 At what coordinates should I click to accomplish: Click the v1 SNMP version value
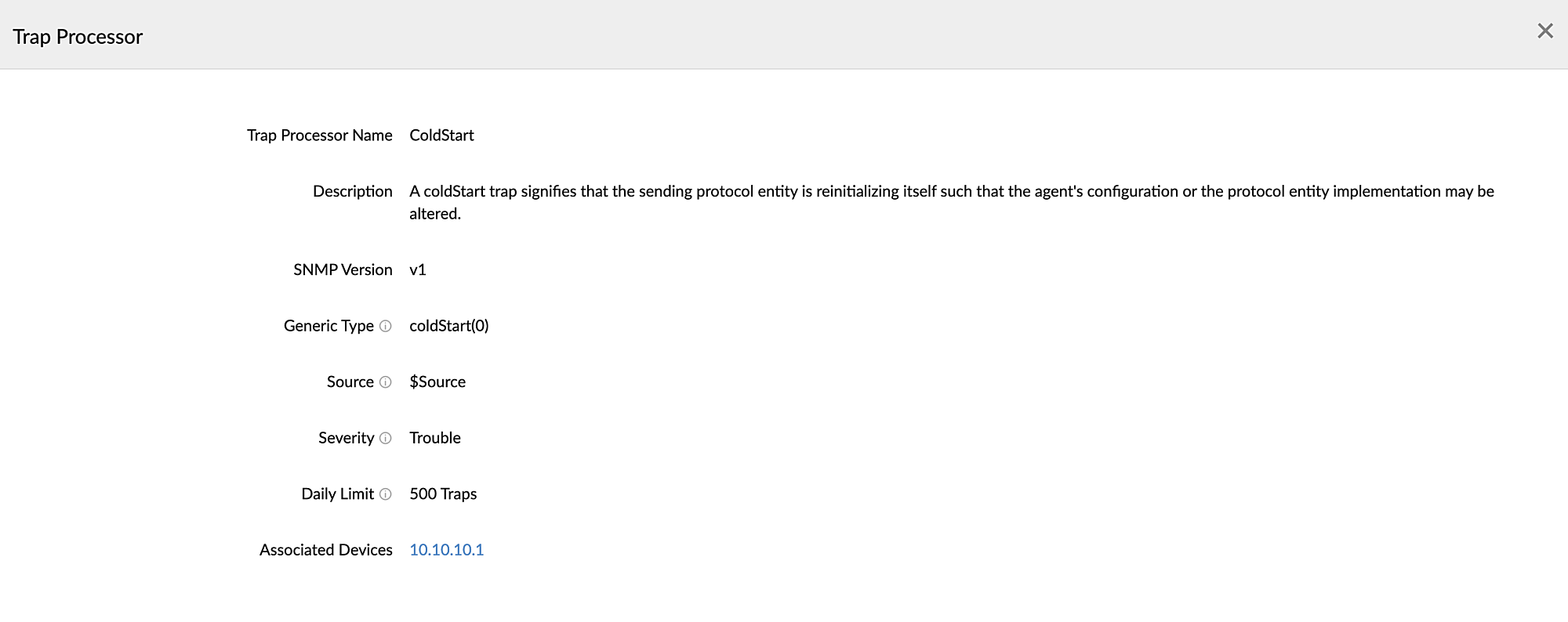[x=418, y=270]
